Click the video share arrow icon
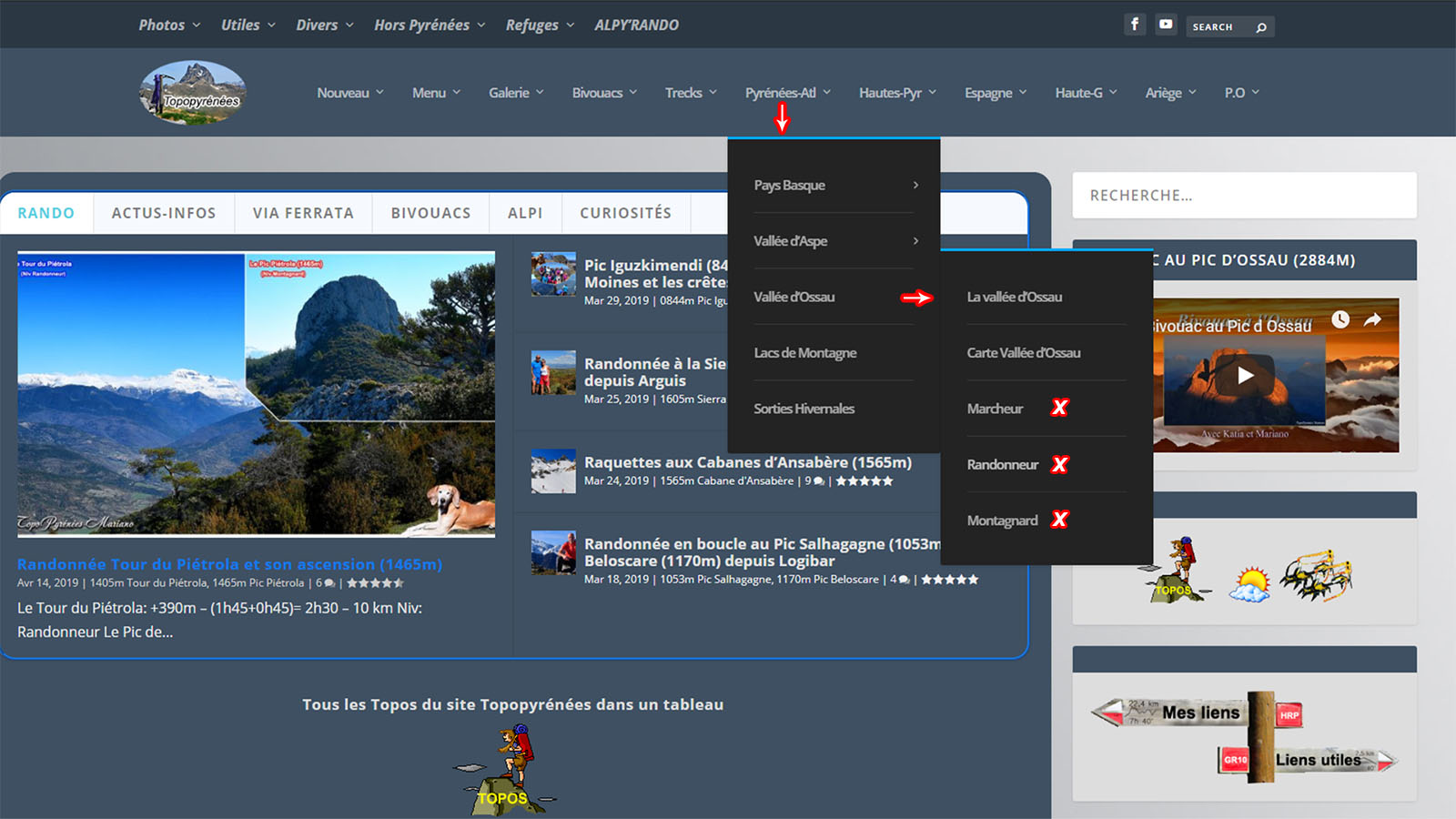Image resolution: width=1456 pixels, height=819 pixels. (1372, 319)
